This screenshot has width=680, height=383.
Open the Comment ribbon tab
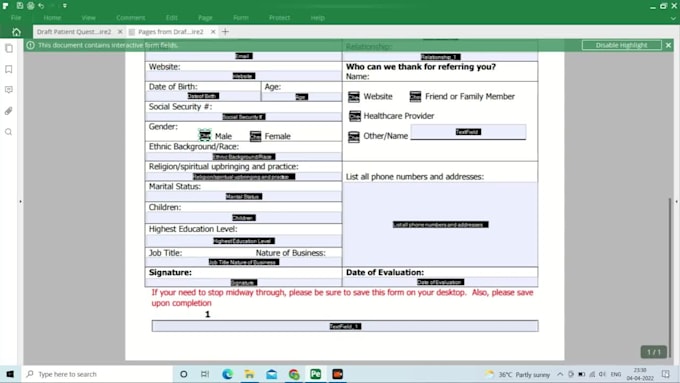pyautogui.click(x=131, y=18)
